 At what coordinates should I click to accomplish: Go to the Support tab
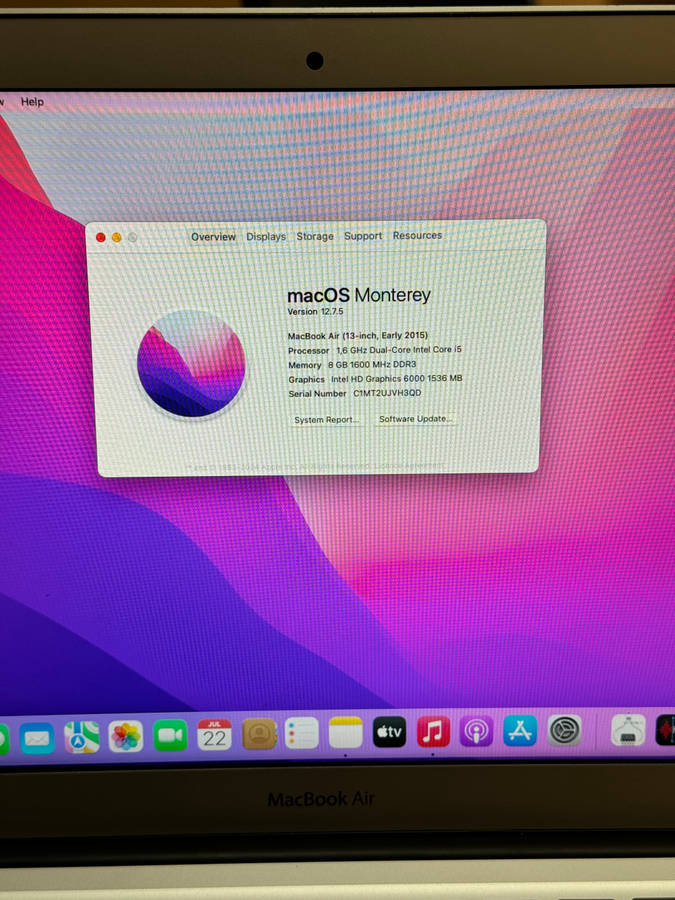[363, 236]
